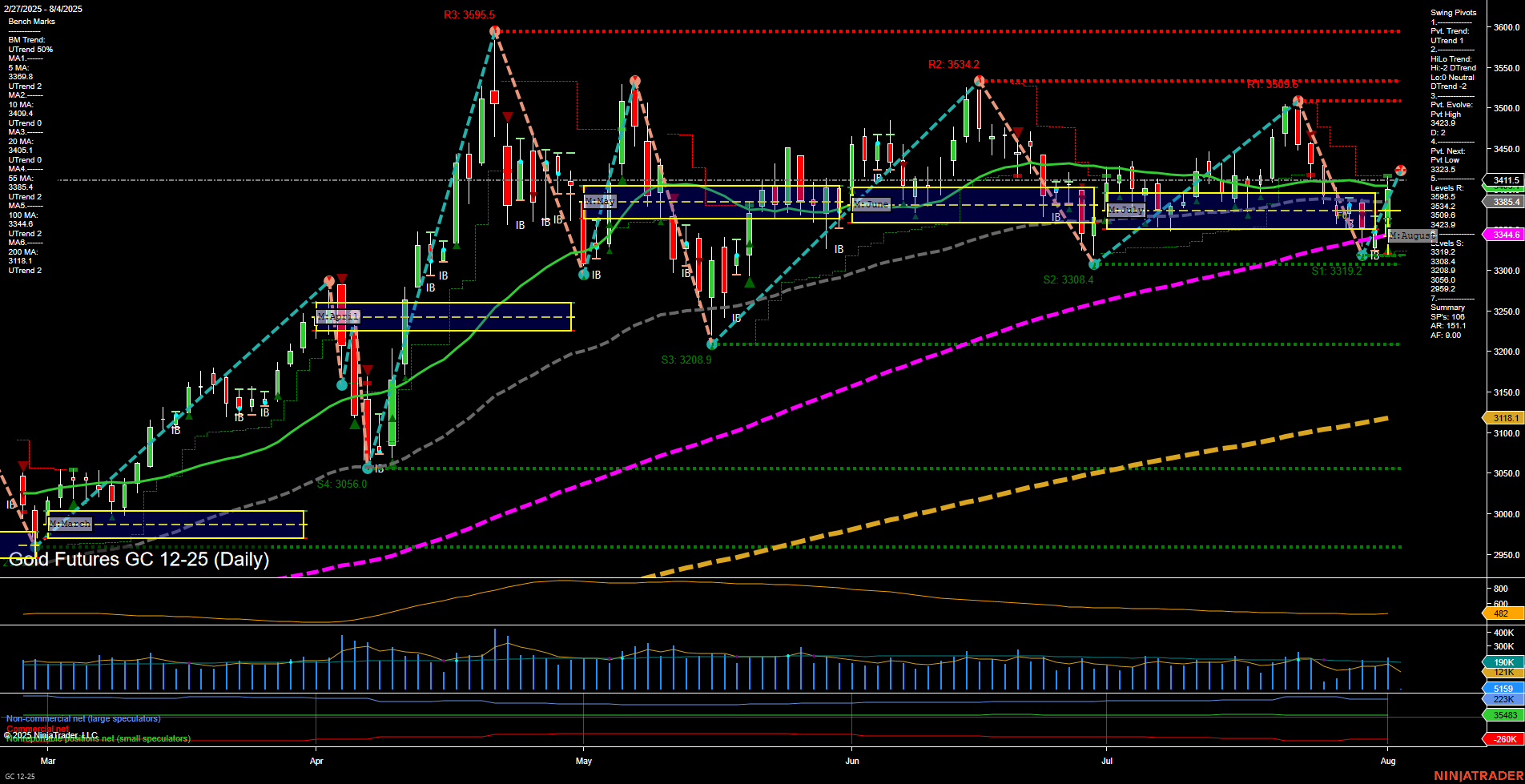Screen dimensions: 1525x784
Task: Click the blue 5159 axis marker
Action: 1503,689
